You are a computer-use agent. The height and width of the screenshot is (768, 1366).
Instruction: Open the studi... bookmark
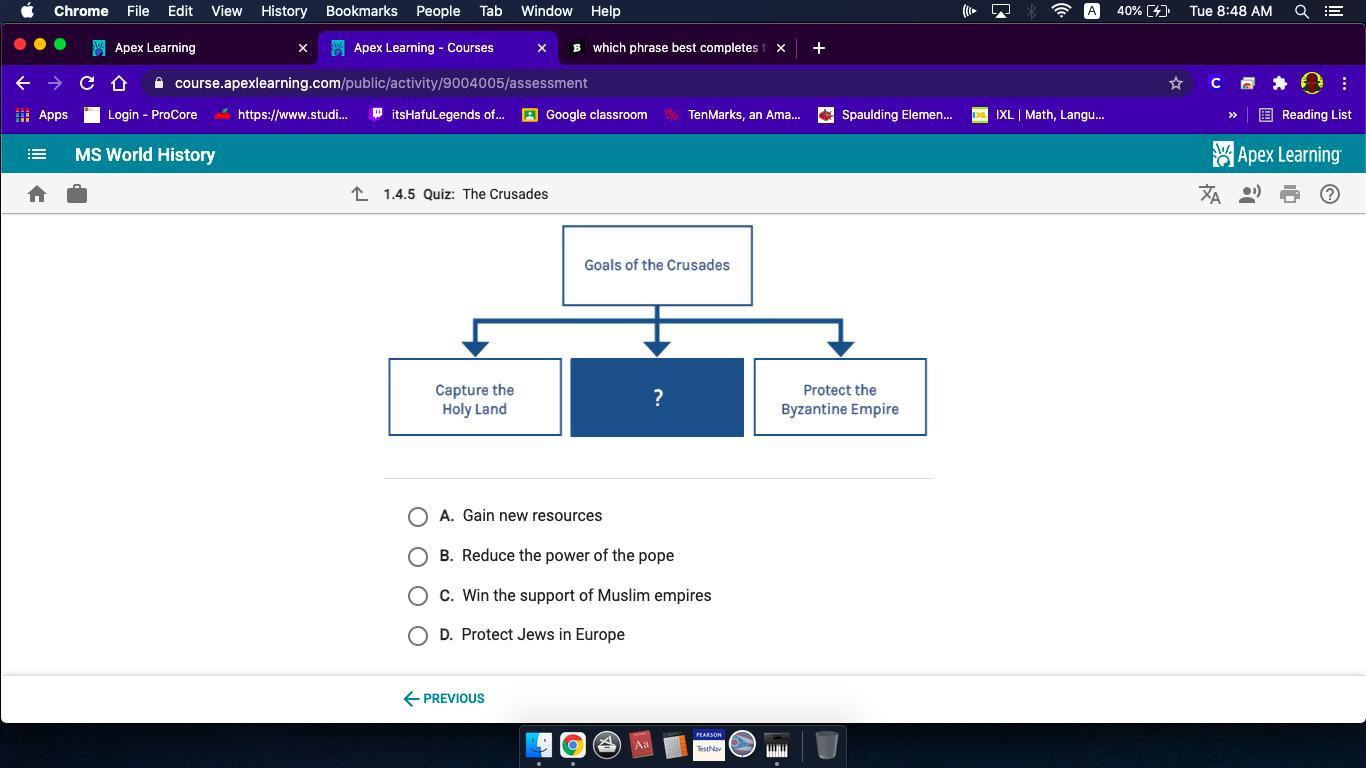[x=281, y=115]
